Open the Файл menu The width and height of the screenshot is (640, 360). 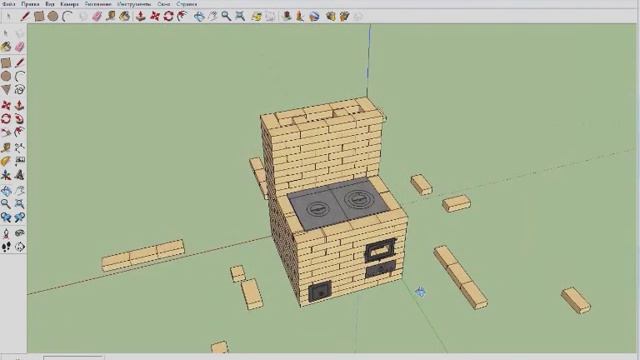coord(9,4)
